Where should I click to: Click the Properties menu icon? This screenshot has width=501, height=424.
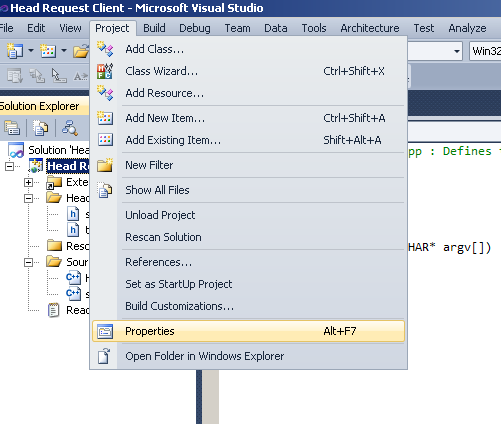point(105,331)
